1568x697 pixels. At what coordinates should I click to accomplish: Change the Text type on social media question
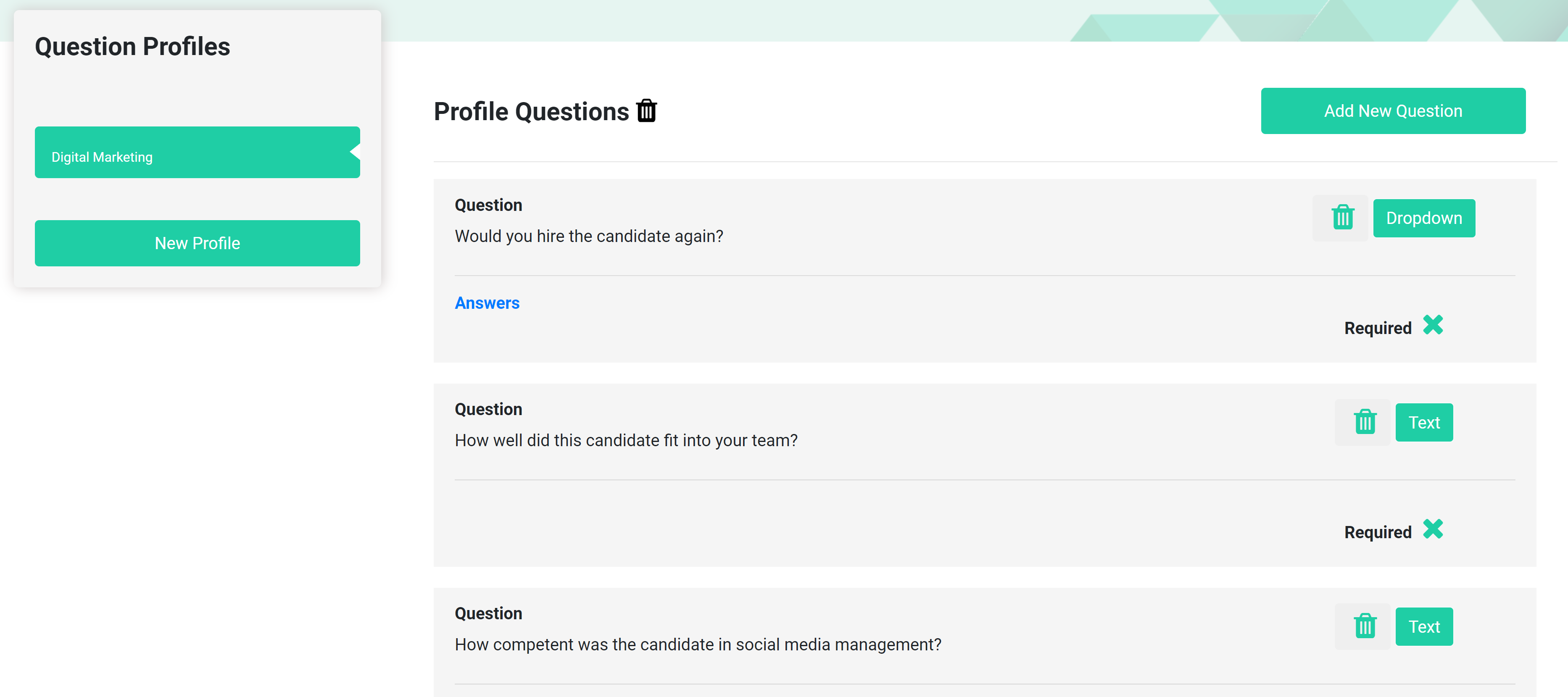[x=1424, y=626]
